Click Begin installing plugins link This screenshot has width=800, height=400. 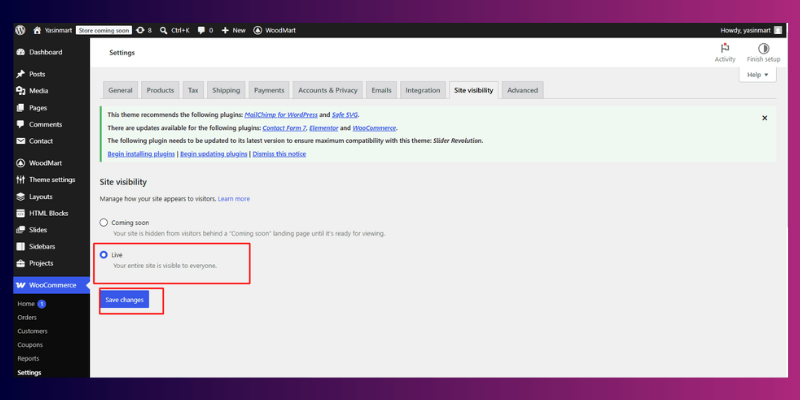click(141, 154)
